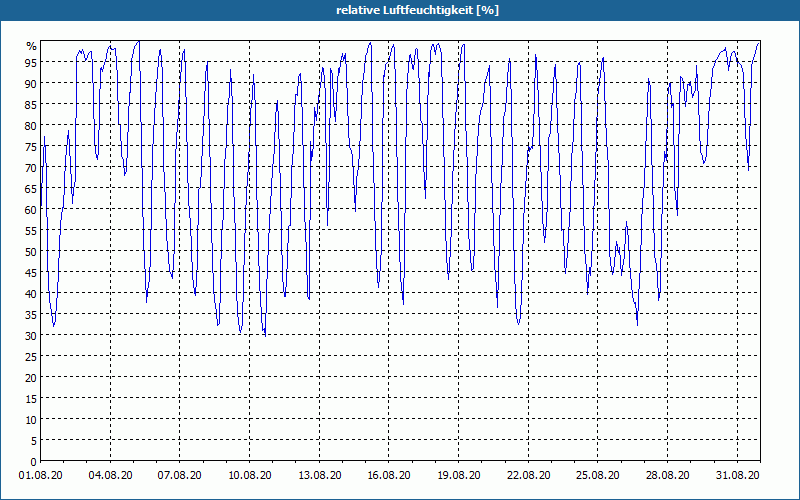Screen dimensions: 800x500
Task: Click the y-axis label 95
Action: point(31,63)
